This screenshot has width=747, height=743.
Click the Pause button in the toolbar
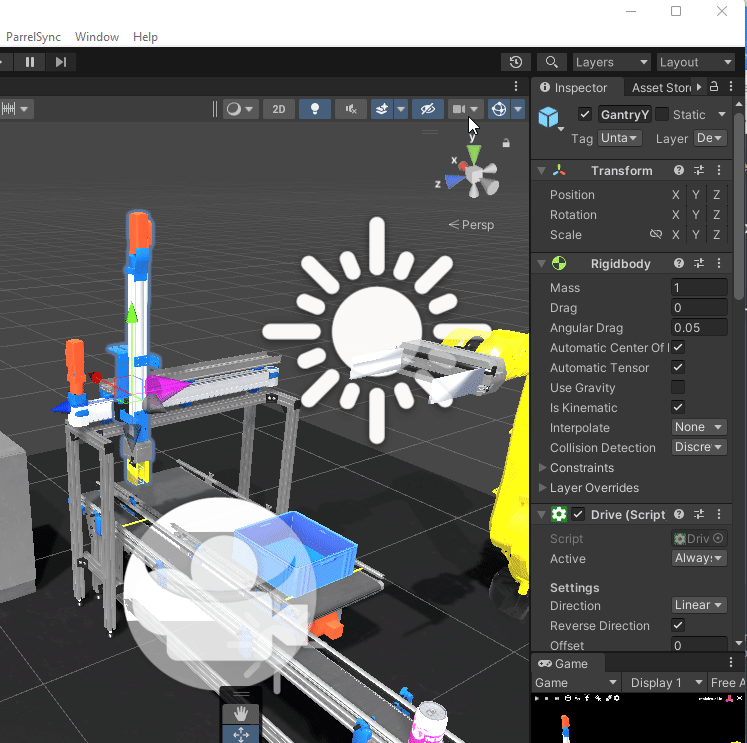(x=30, y=62)
